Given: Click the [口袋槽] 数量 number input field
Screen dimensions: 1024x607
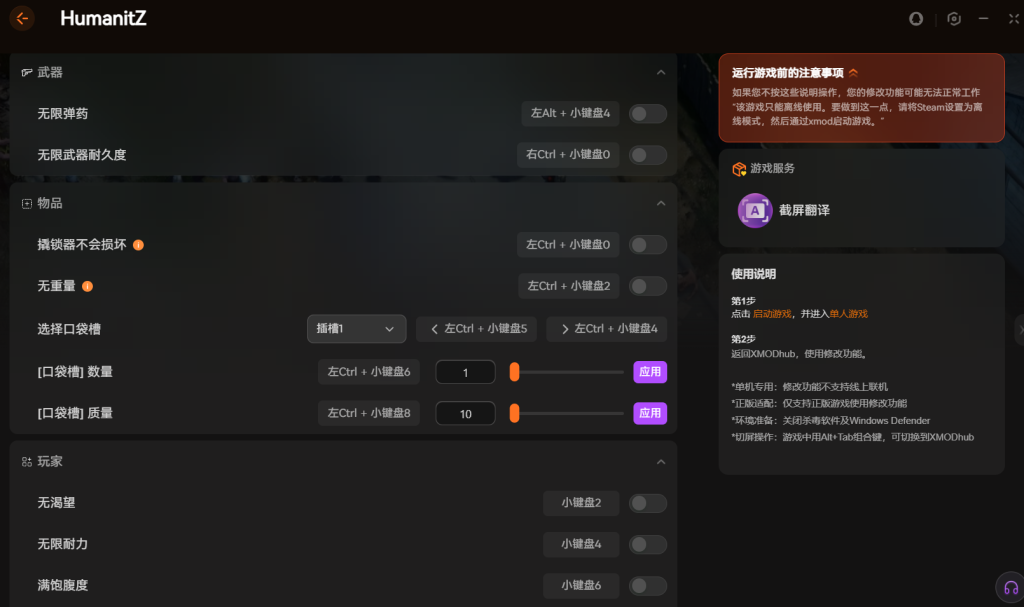Looking at the screenshot, I should click(x=465, y=372).
